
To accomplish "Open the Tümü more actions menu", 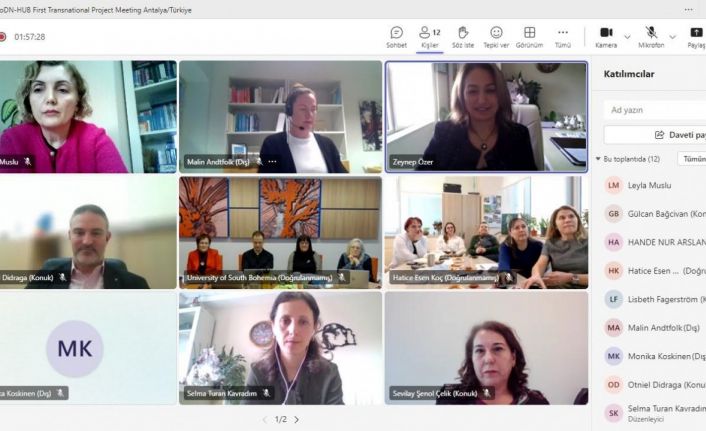I will pyautogui.click(x=563, y=37).
